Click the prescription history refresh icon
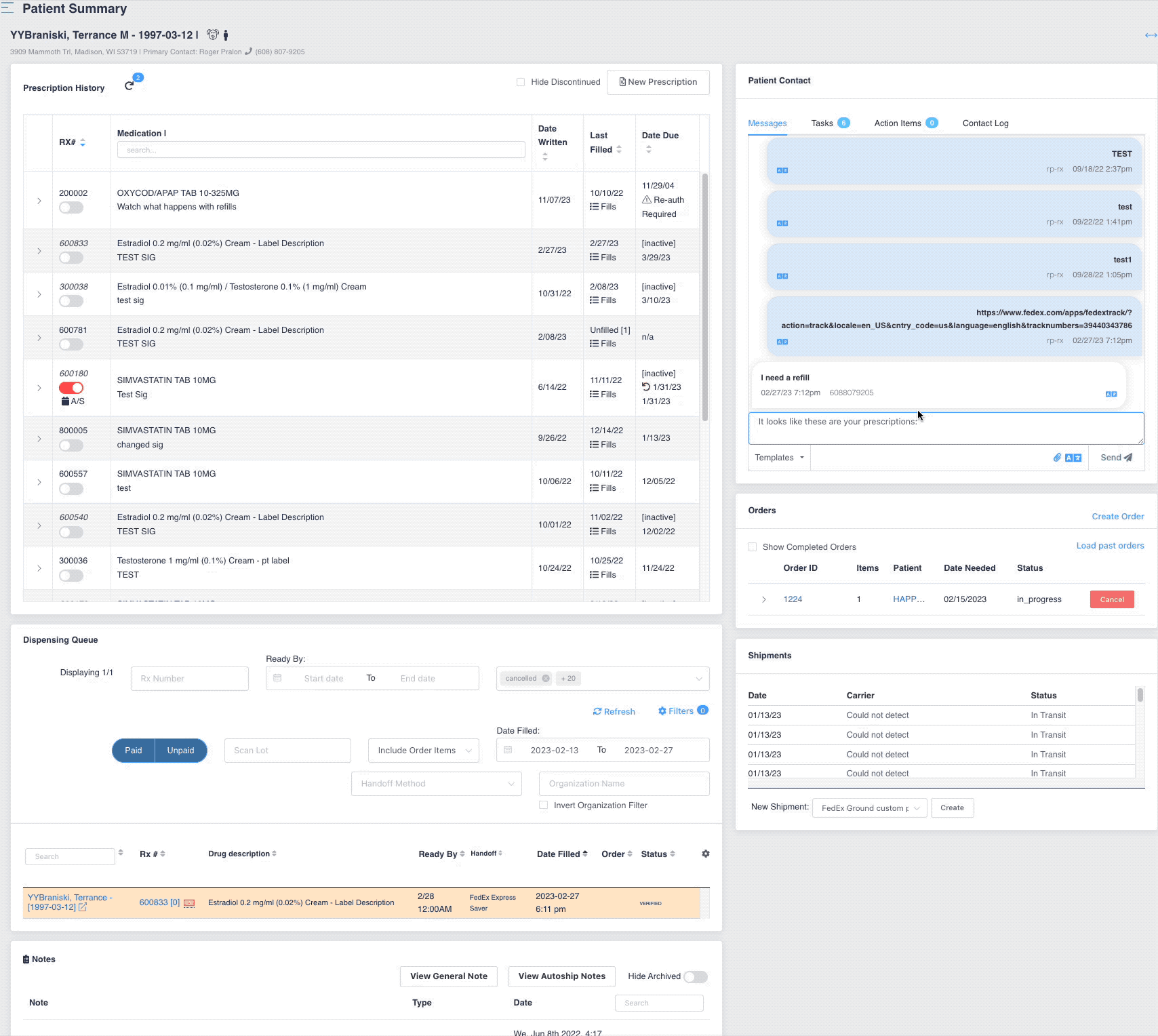 129,86
